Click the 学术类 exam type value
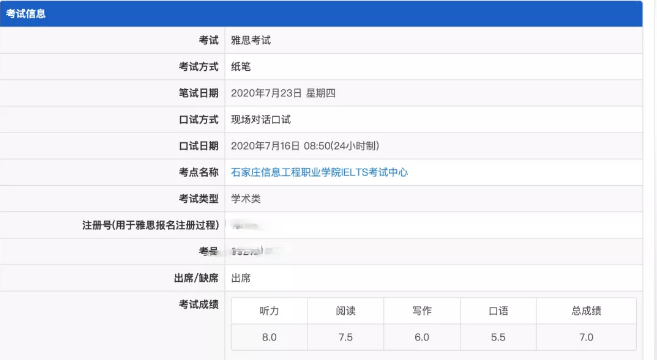Screen dimensions: 657x364 pyautogui.click(x=246, y=199)
